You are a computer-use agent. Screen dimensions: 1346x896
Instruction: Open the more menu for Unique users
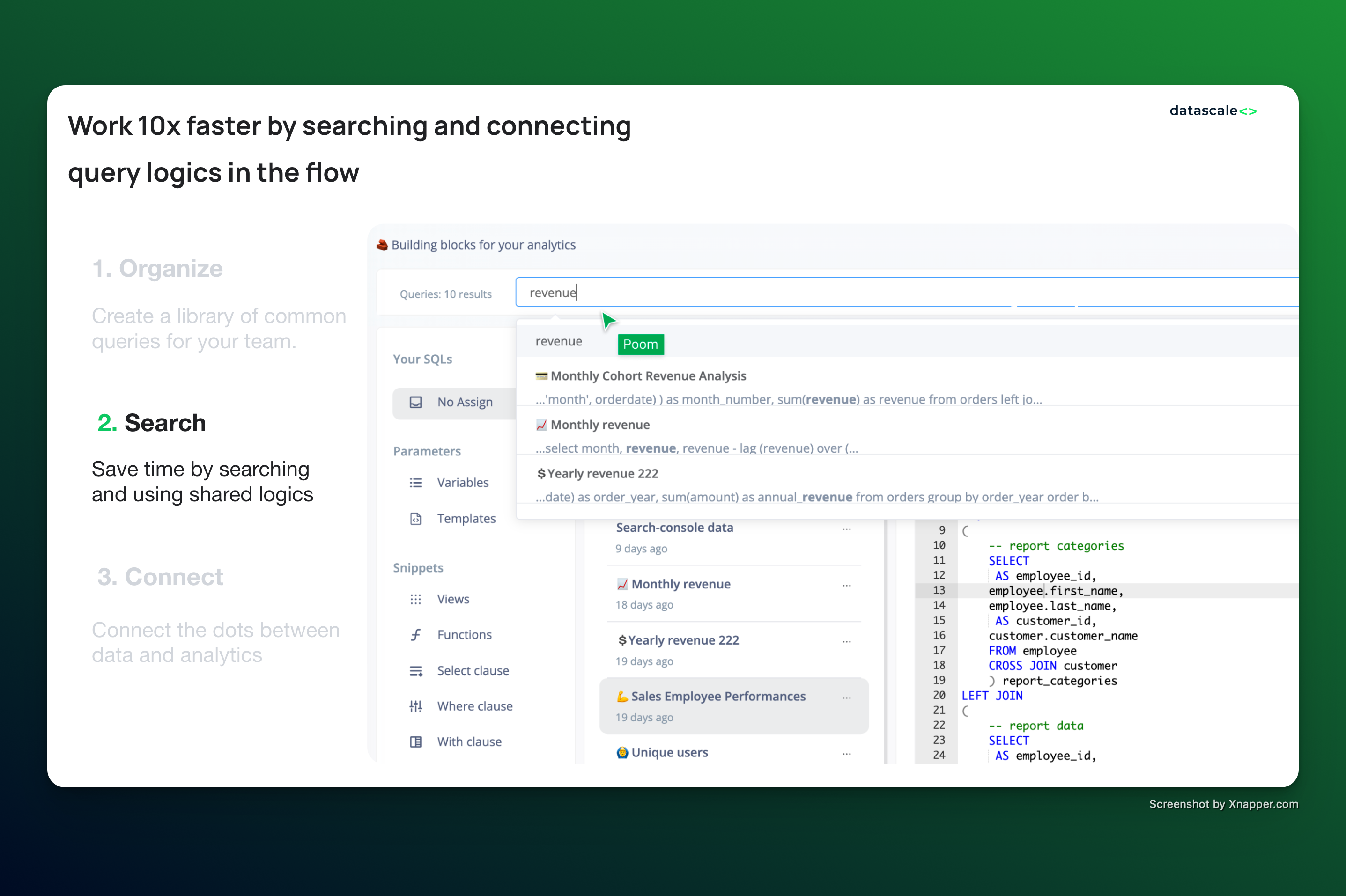coord(846,754)
